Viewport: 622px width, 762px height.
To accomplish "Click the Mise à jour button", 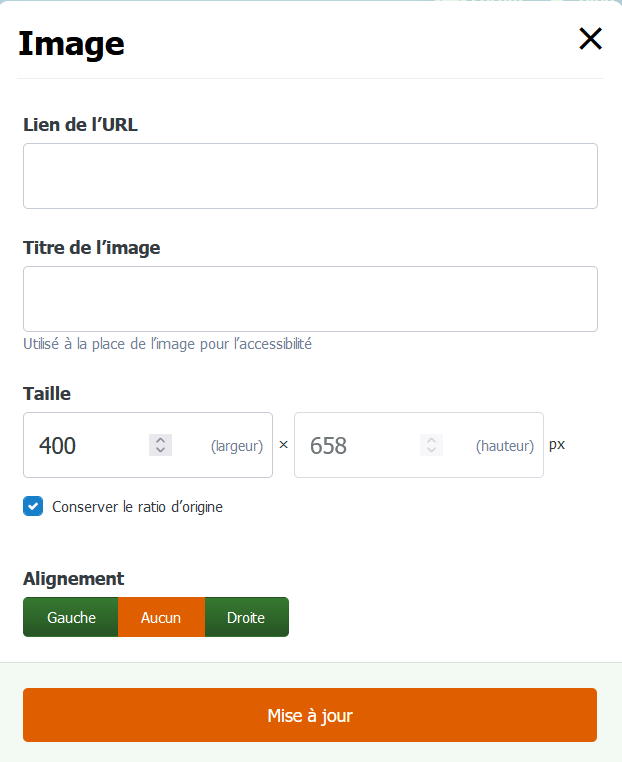I will pos(310,715).
